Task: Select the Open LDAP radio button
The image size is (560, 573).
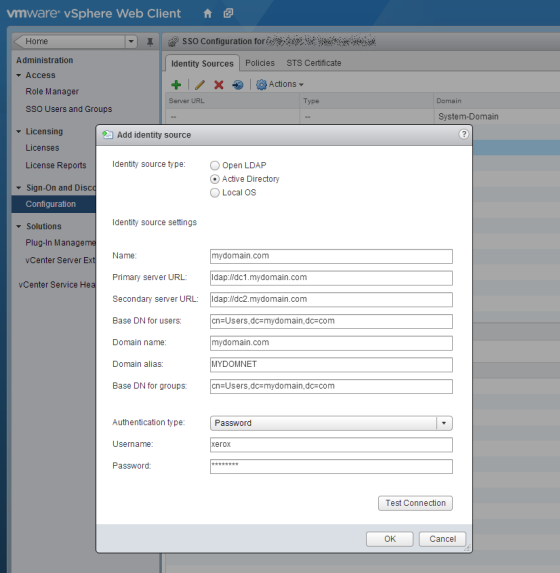Action: point(215,166)
